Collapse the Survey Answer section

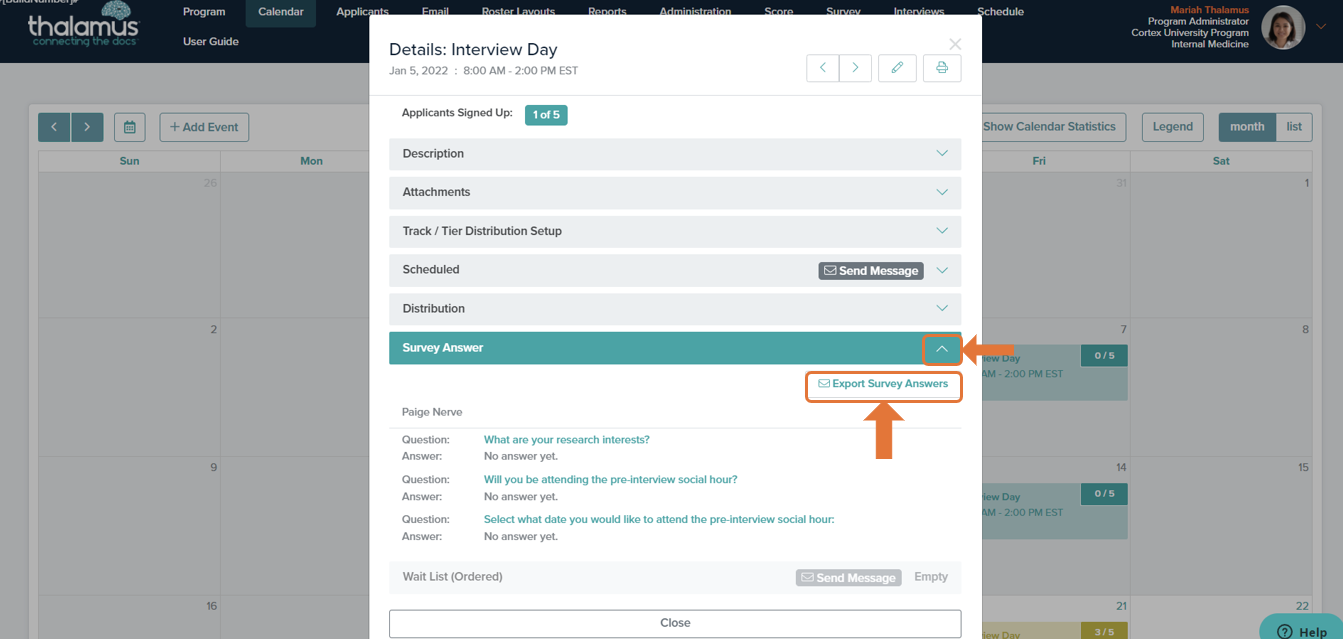(942, 348)
